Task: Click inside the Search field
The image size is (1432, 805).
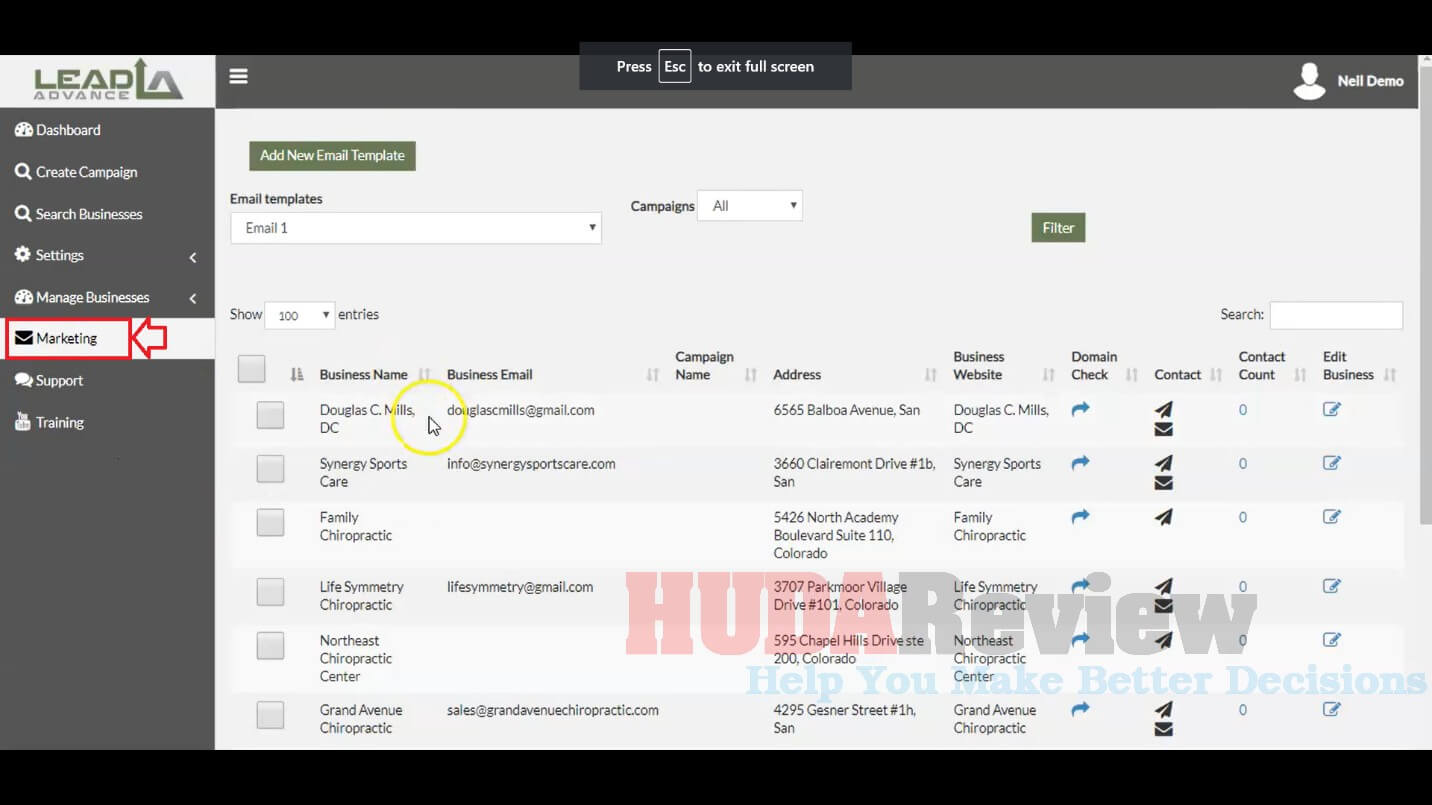Action: coord(1336,315)
